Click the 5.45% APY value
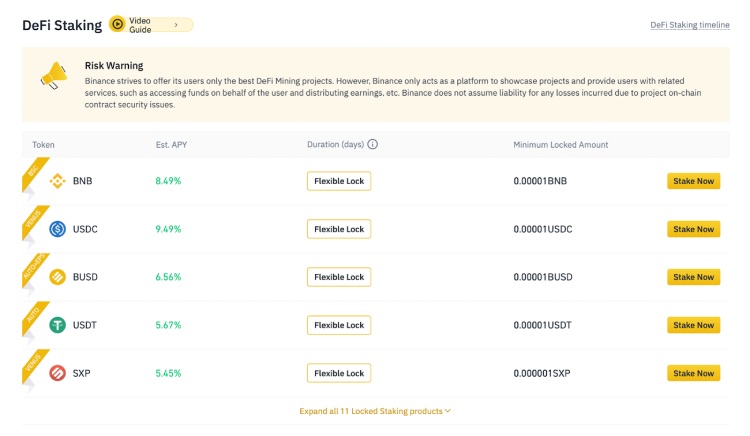Viewport: 750px width, 436px height. click(168, 373)
